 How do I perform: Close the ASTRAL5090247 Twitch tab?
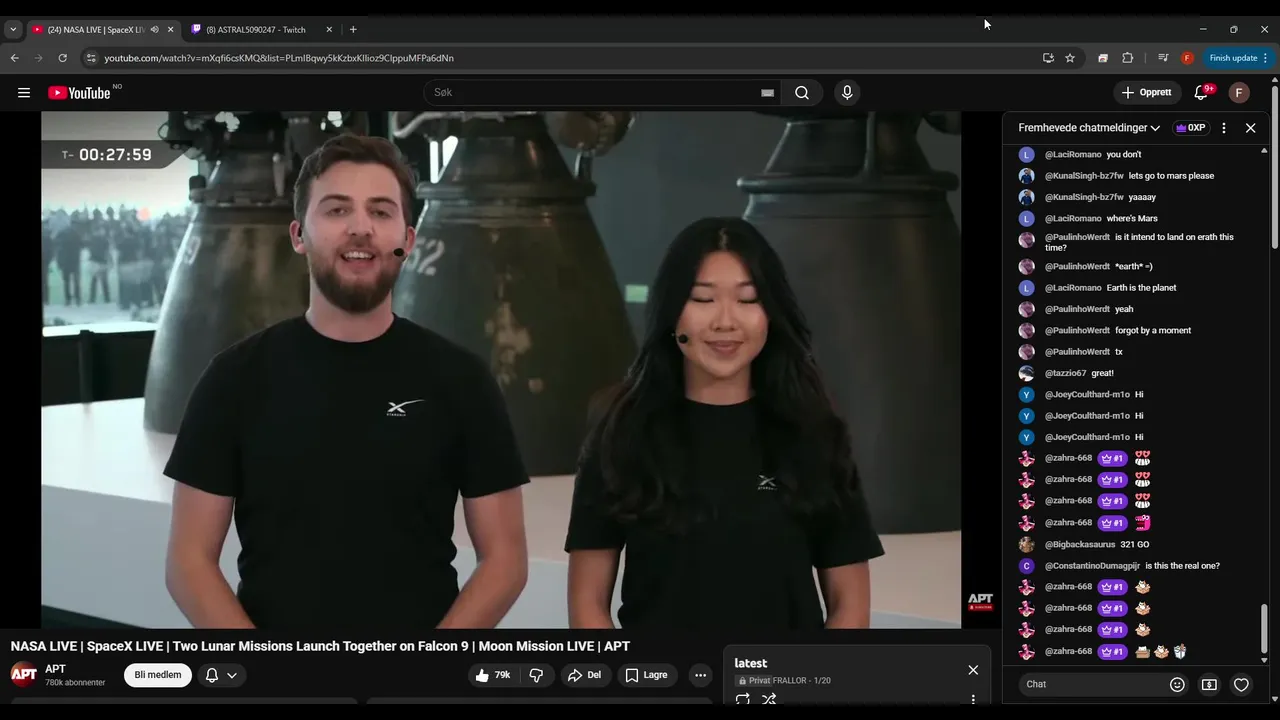(x=329, y=30)
